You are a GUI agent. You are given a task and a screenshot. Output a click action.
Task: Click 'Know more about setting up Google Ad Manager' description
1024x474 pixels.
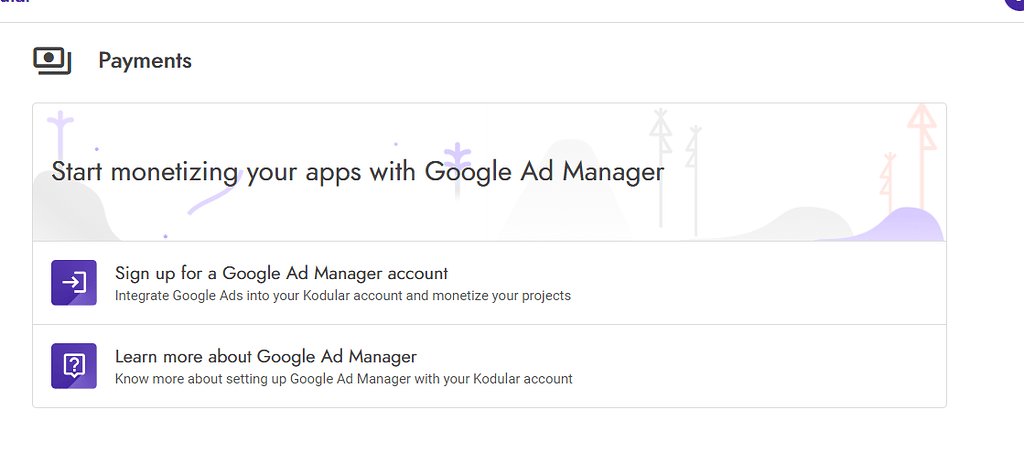coord(344,379)
